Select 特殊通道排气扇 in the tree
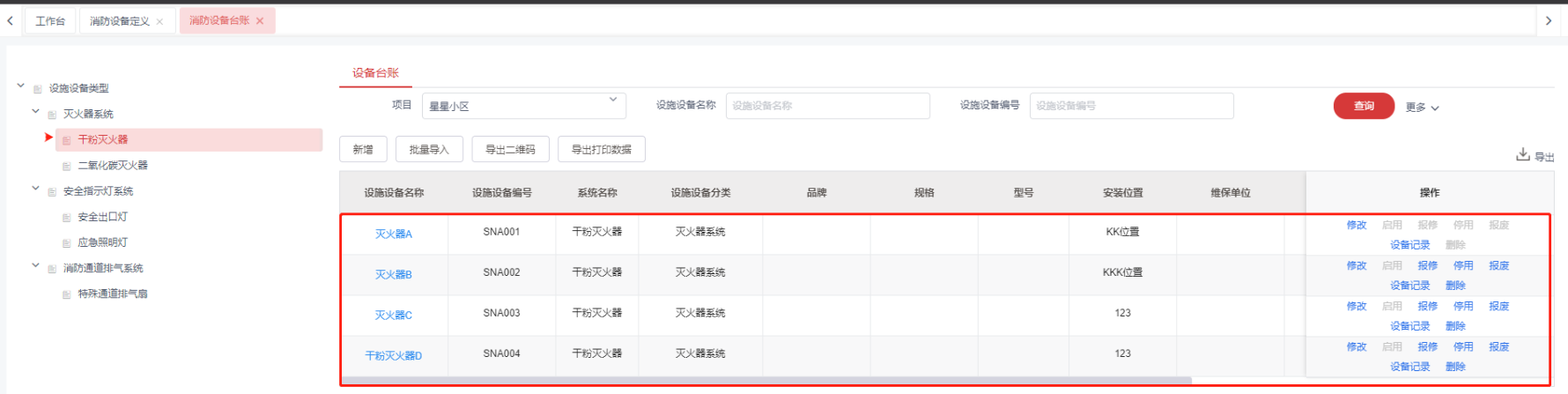 pyautogui.click(x=113, y=294)
